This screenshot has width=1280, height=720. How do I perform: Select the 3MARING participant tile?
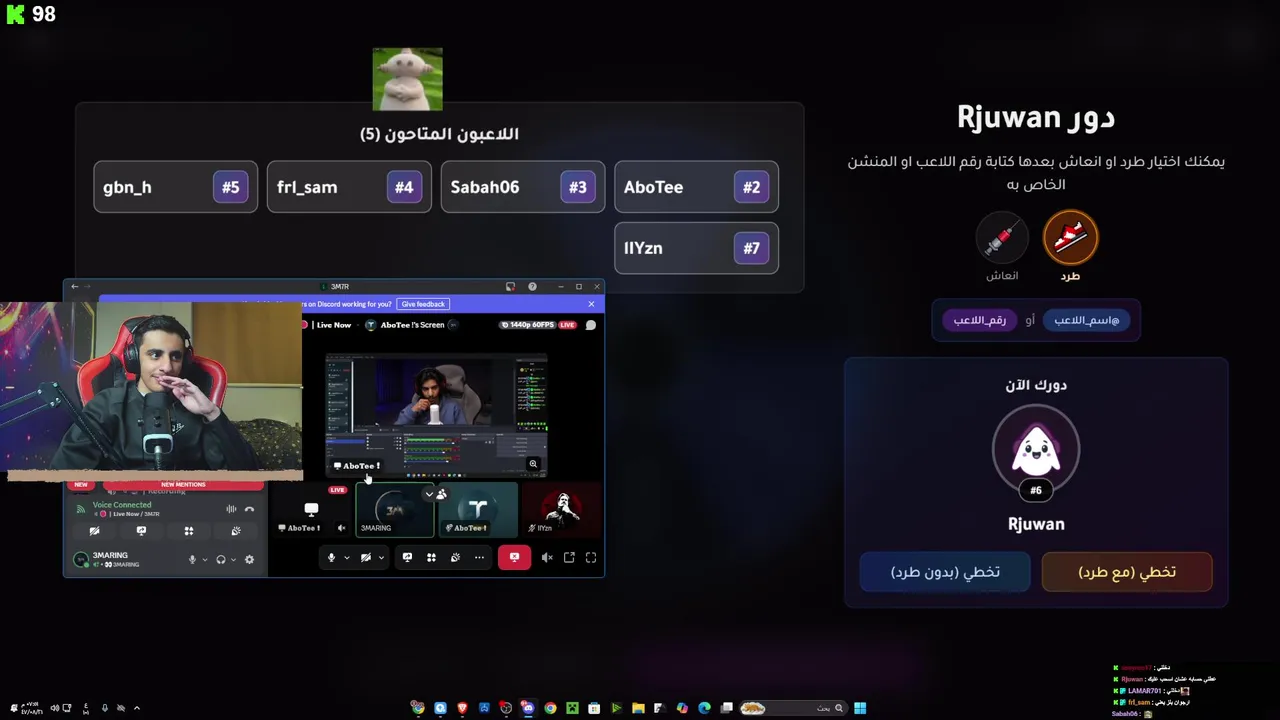pyautogui.click(x=395, y=510)
